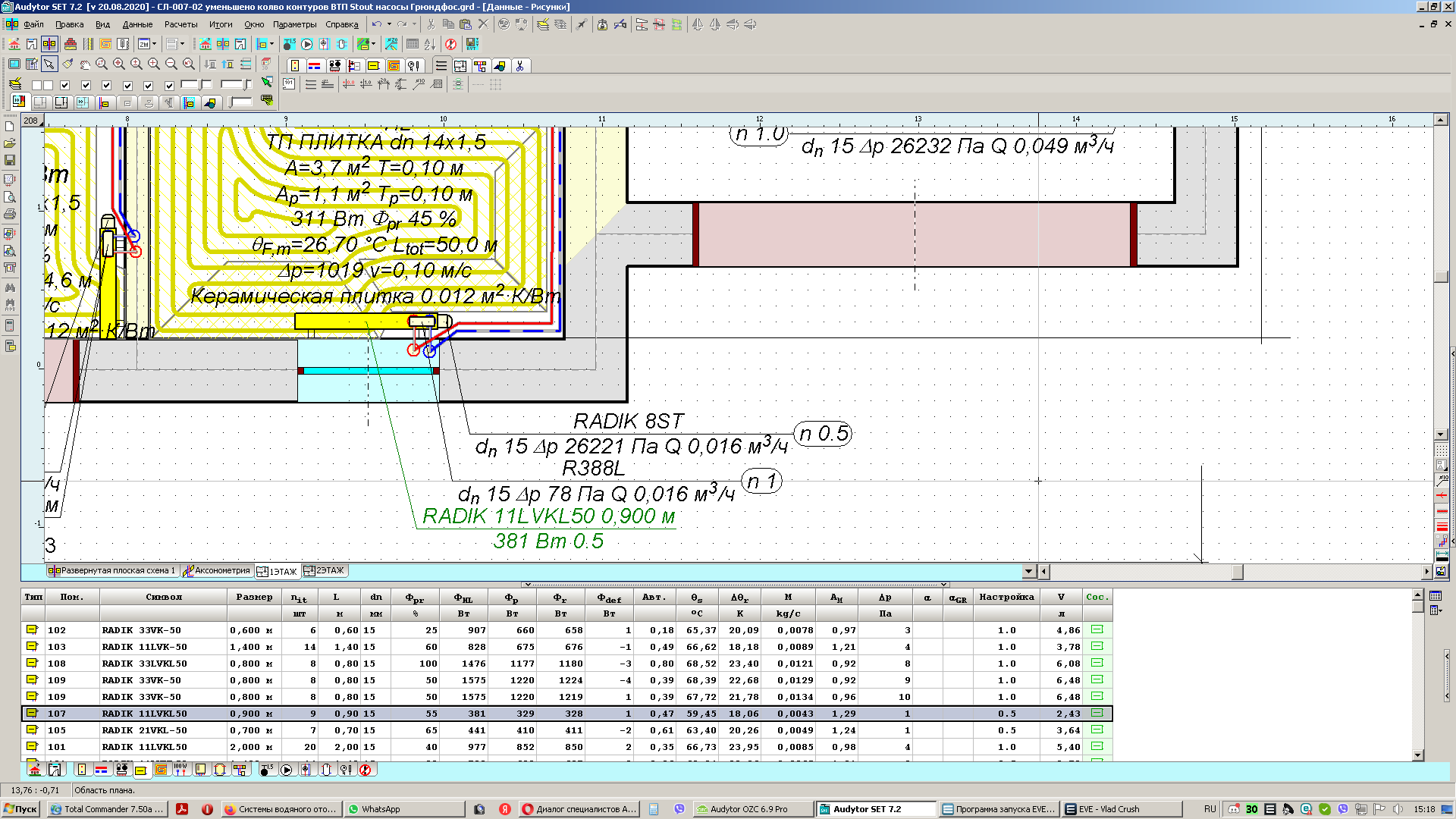Click the hand pan tool
This screenshot has height=819, width=1456.
click(x=85, y=65)
